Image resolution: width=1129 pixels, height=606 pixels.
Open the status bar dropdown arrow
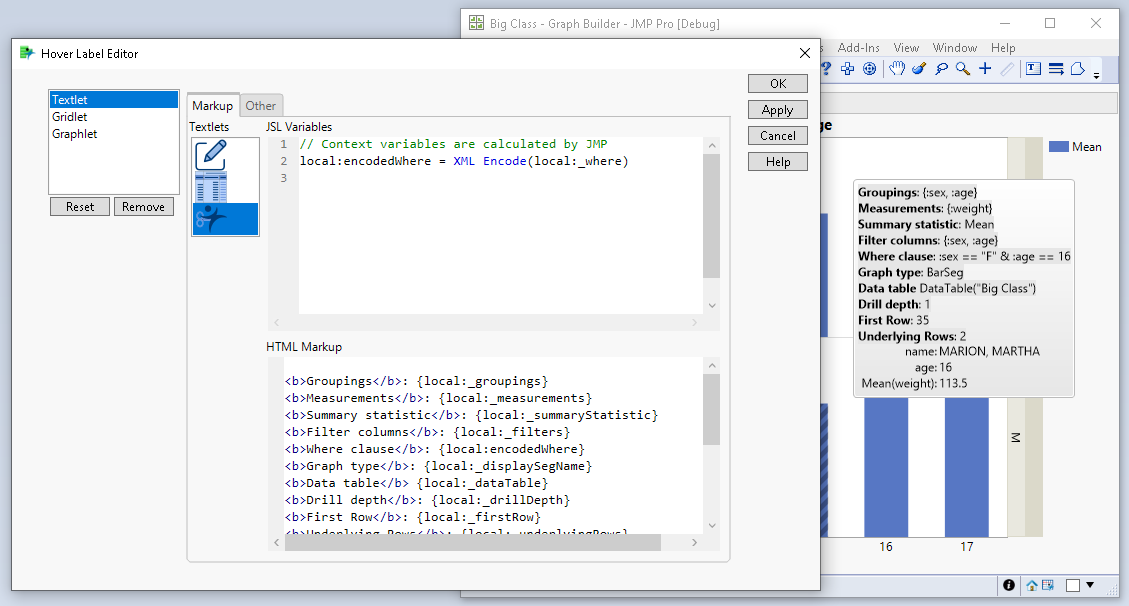(x=1091, y=585)
